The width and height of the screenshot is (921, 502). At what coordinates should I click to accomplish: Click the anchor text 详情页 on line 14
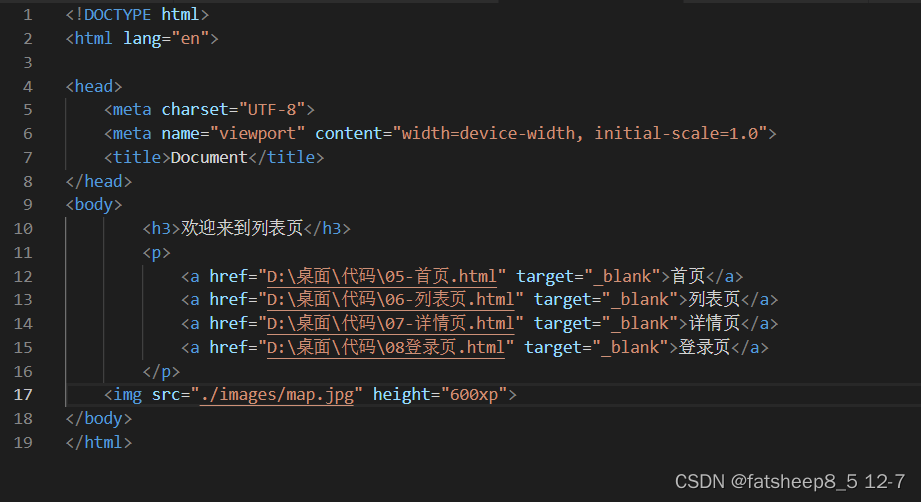click(714, 323)
